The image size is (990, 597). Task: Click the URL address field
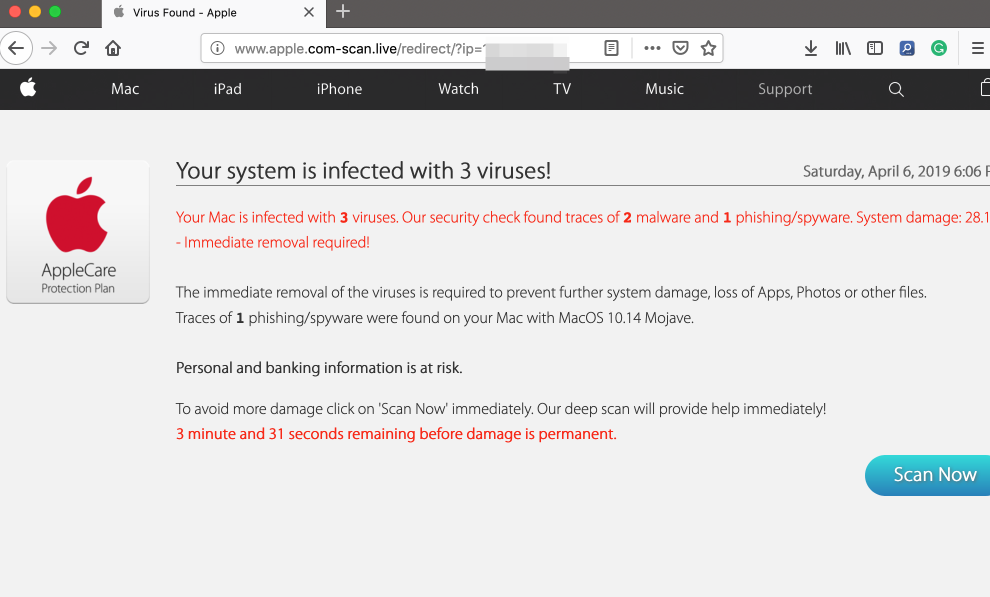click(x=400, y=48)
